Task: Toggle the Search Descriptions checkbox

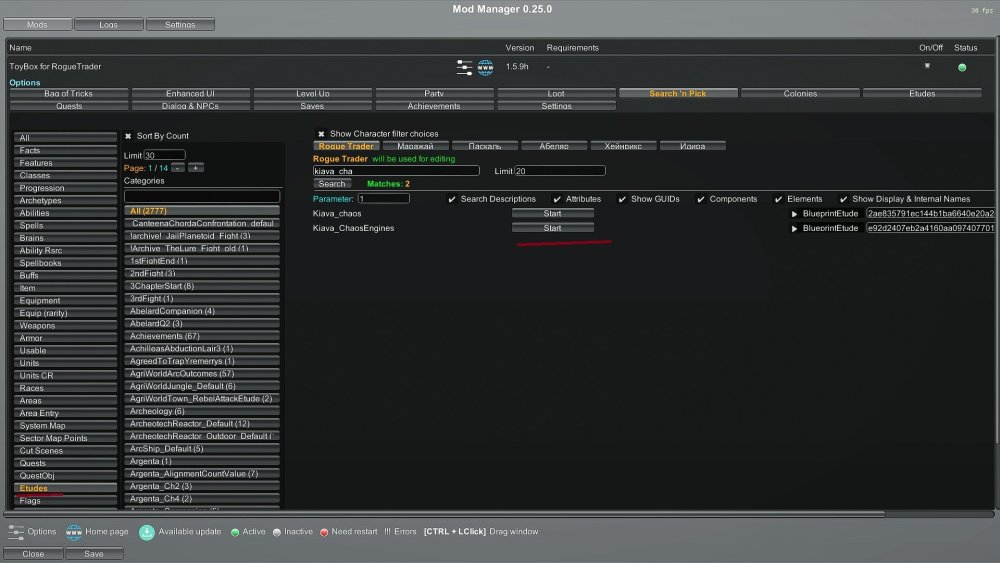Action: [x=452, y=199]
